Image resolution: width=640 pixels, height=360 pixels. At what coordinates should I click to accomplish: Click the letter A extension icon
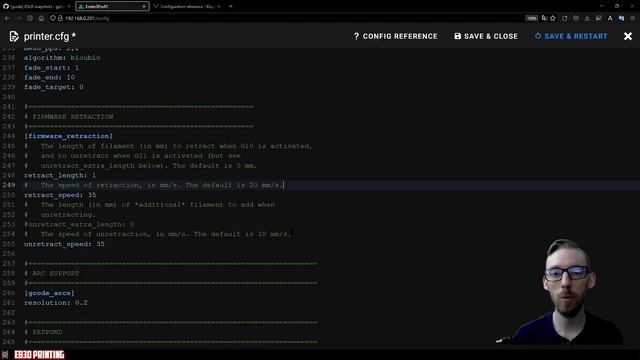610,18
